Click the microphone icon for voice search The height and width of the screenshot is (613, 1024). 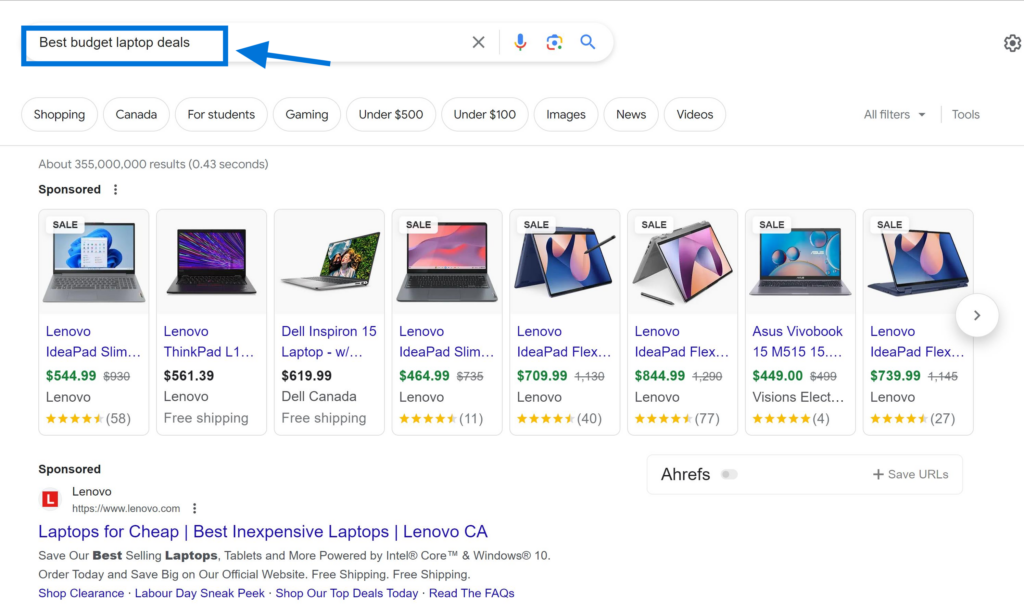(x=519, y=42)
